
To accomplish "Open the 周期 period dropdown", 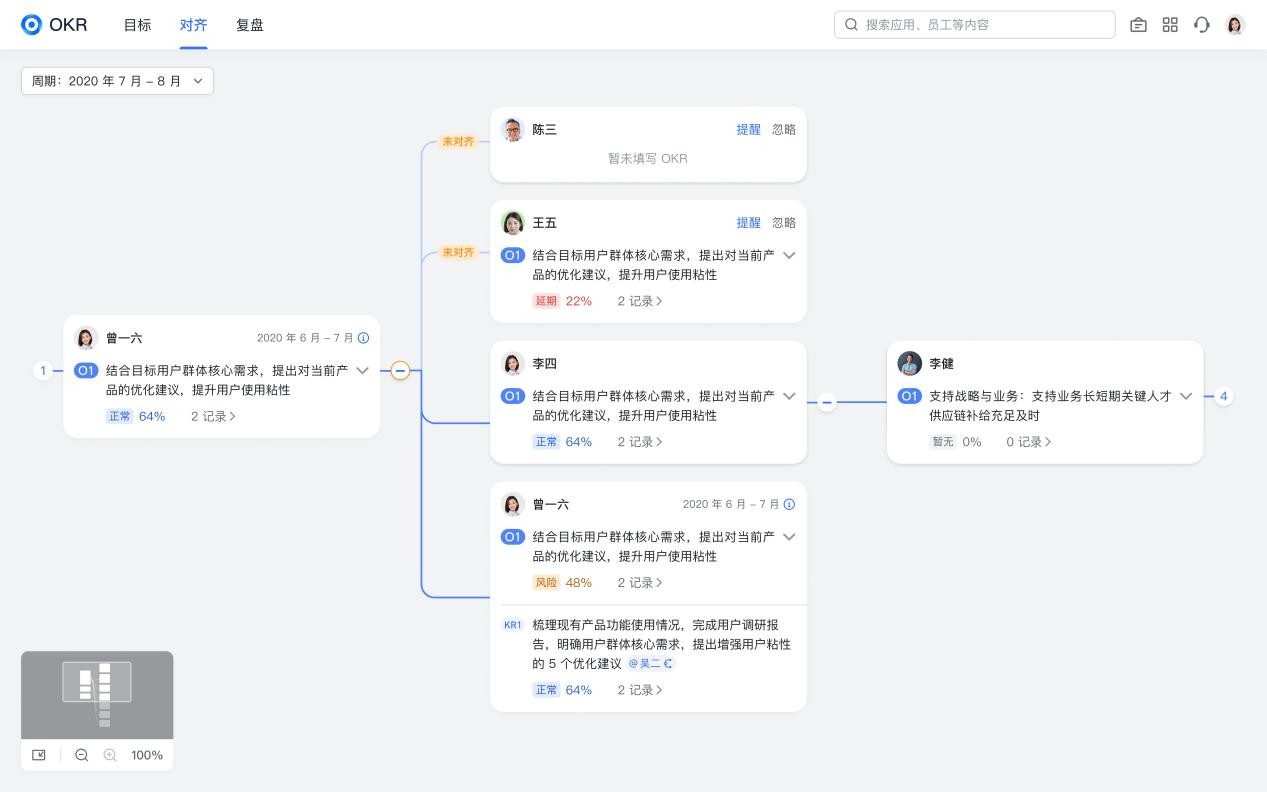I will tap(117, 81).
